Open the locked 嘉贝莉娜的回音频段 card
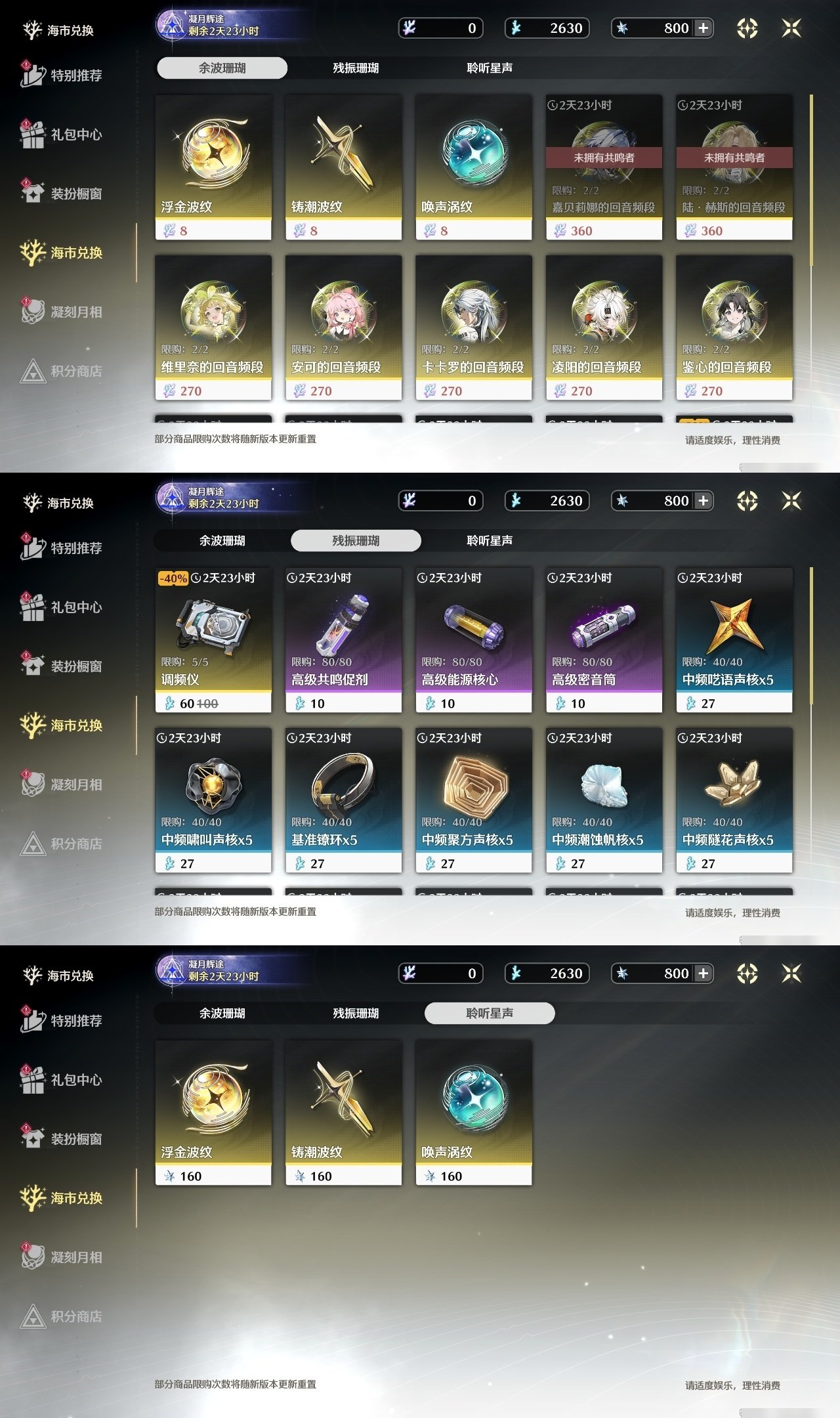 (x=604, y=167)
